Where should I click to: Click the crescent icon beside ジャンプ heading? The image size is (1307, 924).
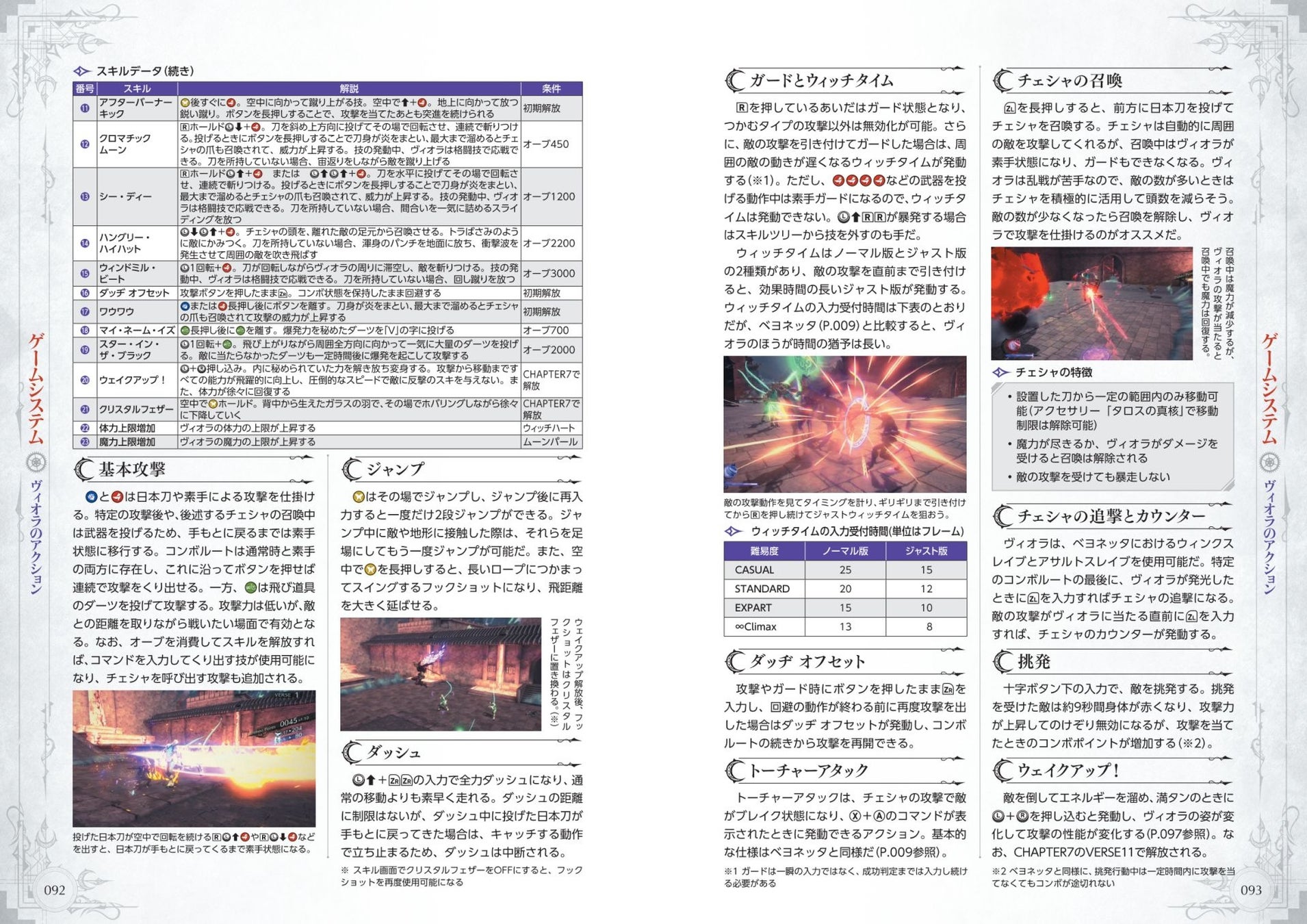click(352, 470)
